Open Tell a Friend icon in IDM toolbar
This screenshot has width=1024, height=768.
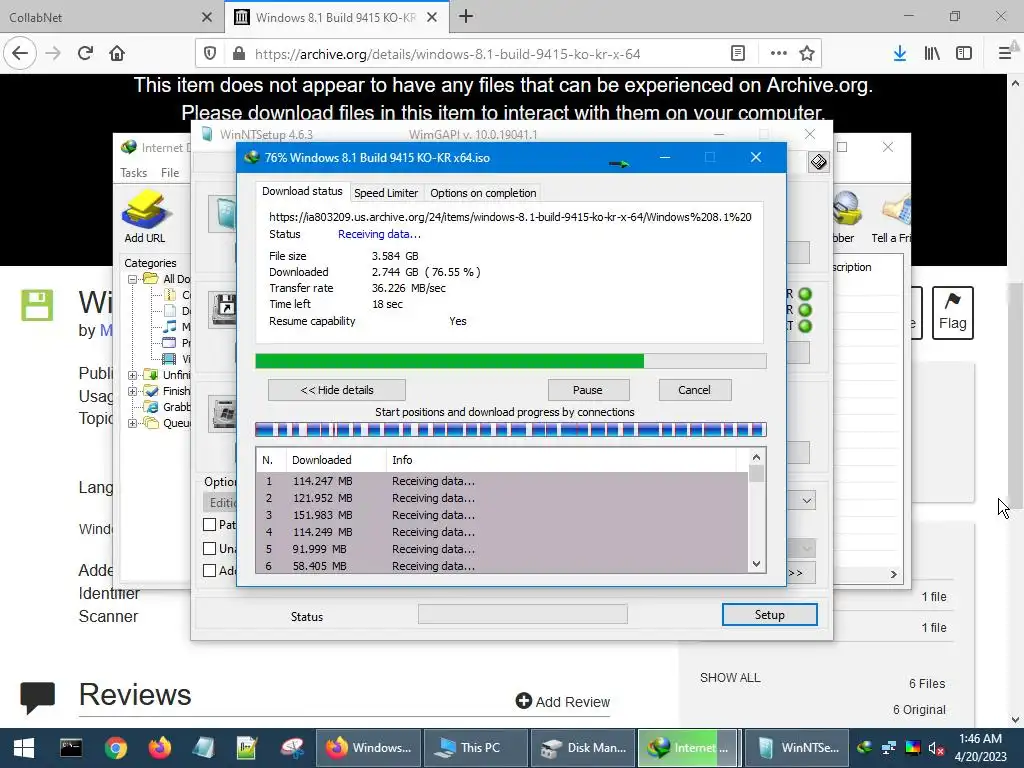pyautogui.click(x=893, y=217)
